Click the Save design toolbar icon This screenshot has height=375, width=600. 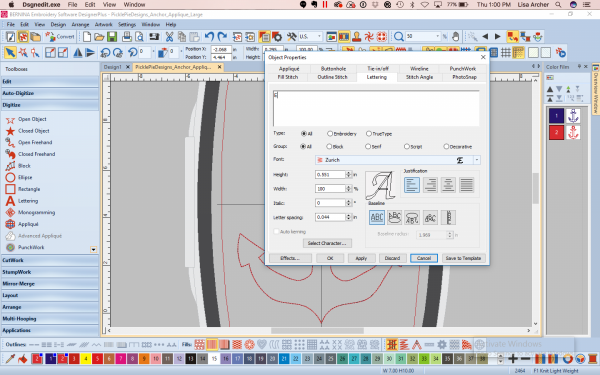click(112, 37)
